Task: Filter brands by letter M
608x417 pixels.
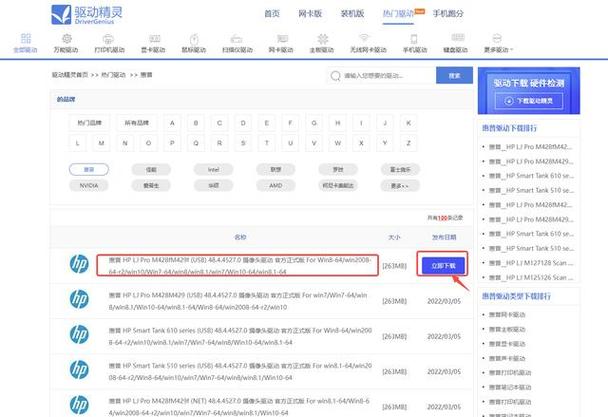Action: point(101,143)
